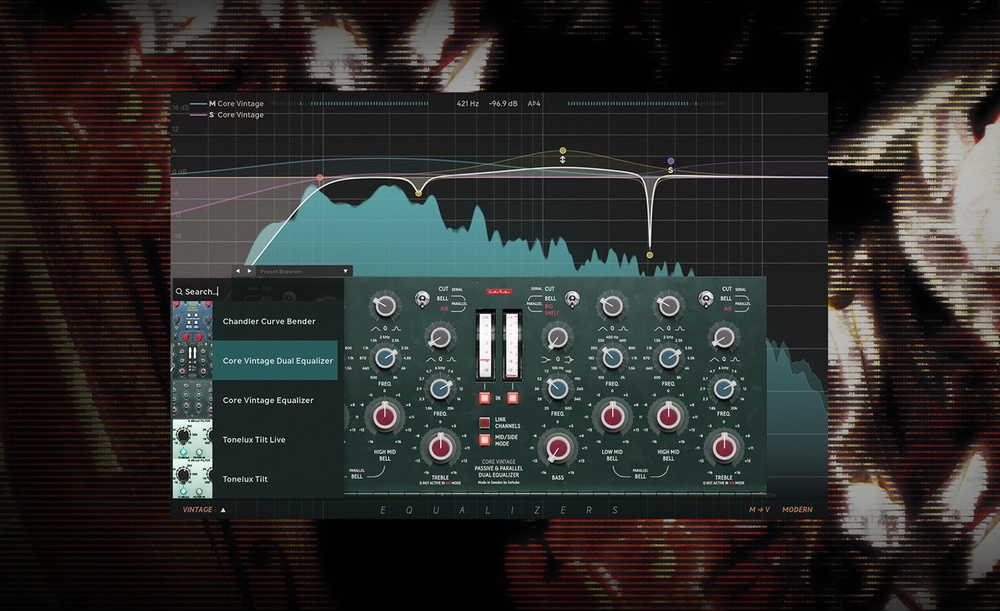Click the Tonelux Tilt thumbnail image

pos(193,479)
